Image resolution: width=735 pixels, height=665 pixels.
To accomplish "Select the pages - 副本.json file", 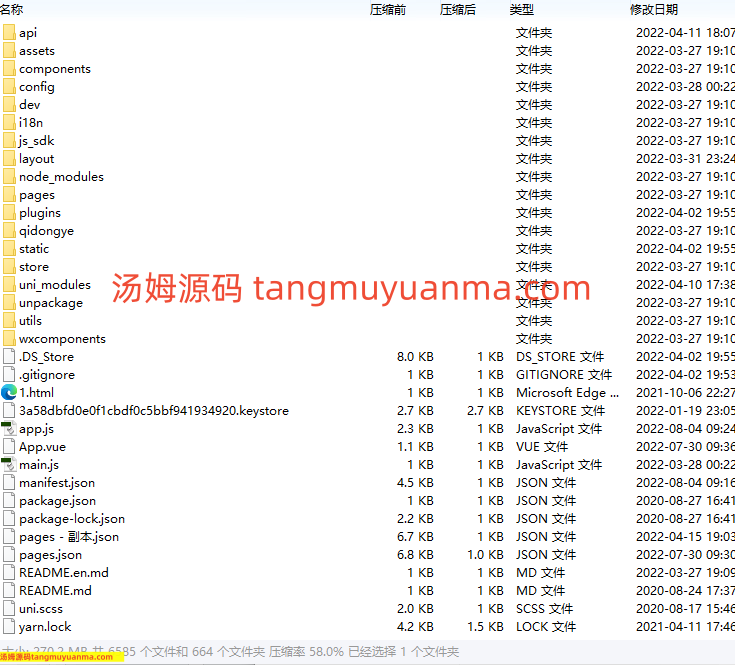I will 68,537.
